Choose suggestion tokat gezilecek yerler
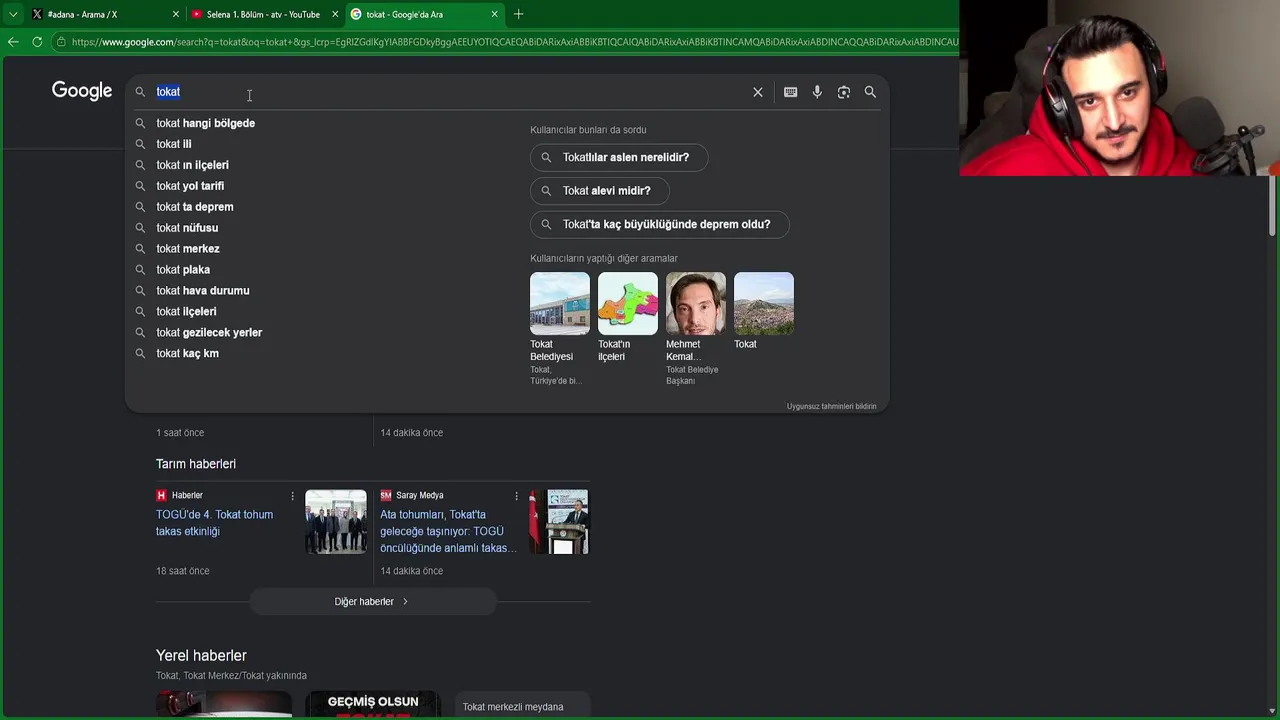1280x720 pixels. tap(209, 333)
